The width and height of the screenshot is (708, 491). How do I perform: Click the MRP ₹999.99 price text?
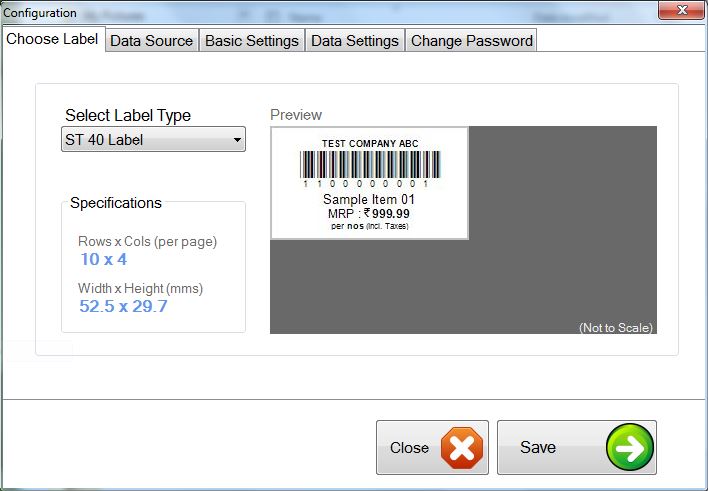click(x=369, y=213)
